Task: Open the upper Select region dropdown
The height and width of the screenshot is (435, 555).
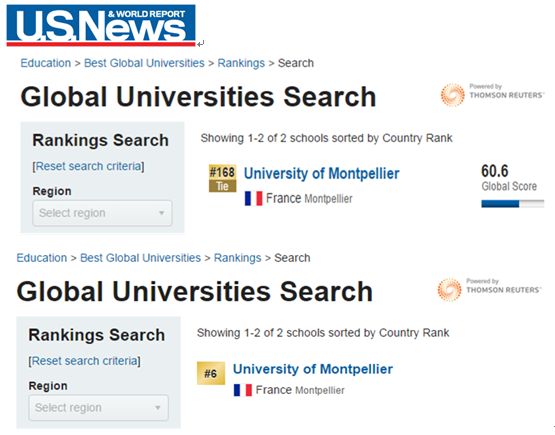Action: pyautogui.click(x=102, y=213)
